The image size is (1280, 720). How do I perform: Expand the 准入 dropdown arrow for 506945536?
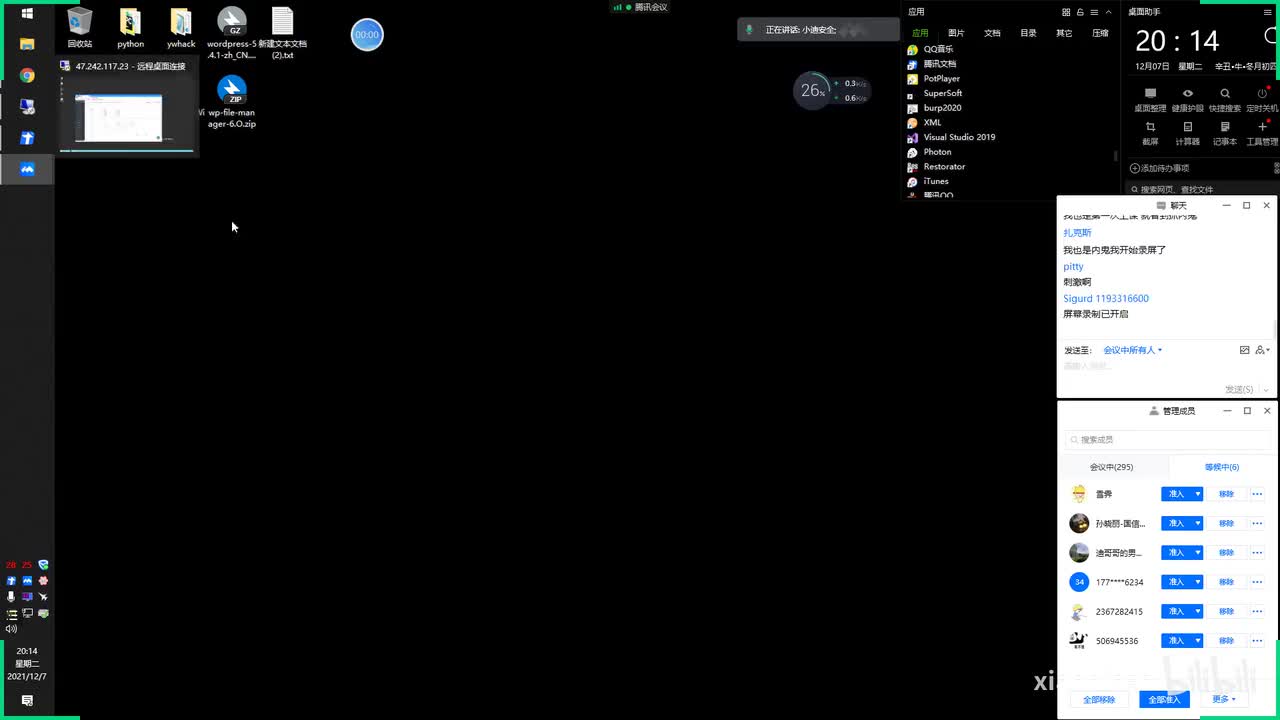tap(1198, 640)
